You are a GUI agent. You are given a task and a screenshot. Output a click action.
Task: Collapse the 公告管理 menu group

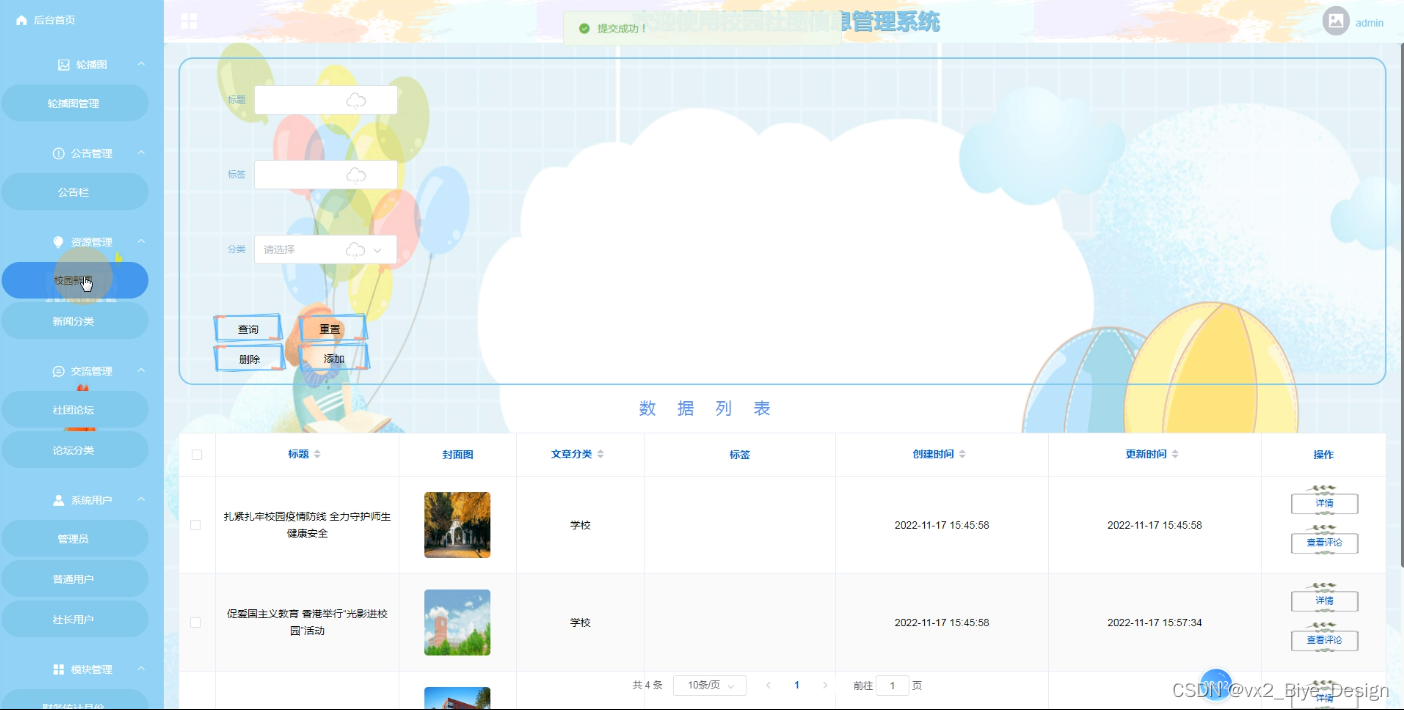click(141, 153)
